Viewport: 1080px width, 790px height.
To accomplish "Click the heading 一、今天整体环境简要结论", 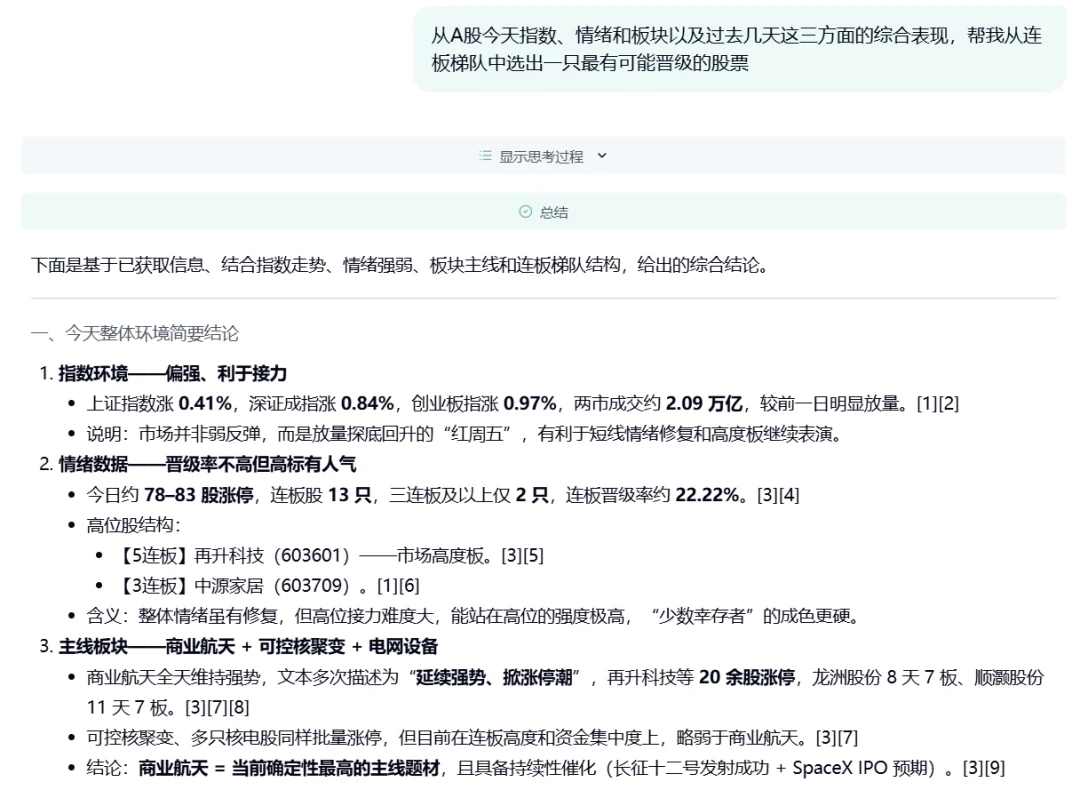I will (x=134, y=333).
